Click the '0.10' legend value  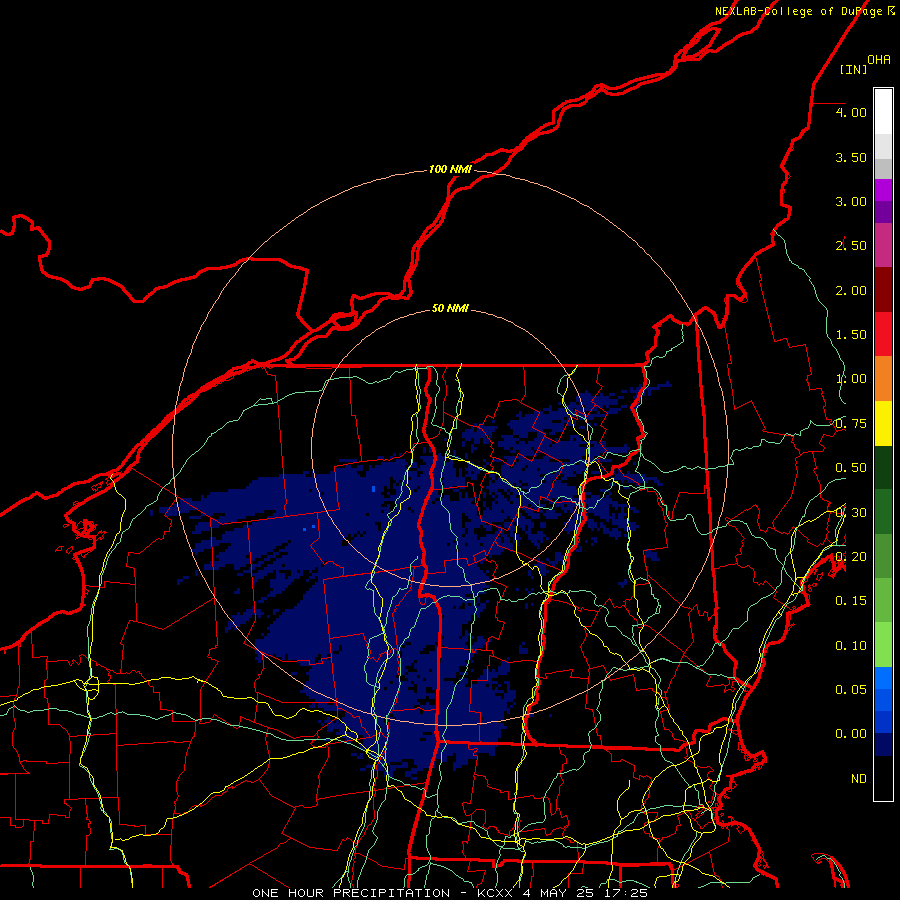point(851,645)
